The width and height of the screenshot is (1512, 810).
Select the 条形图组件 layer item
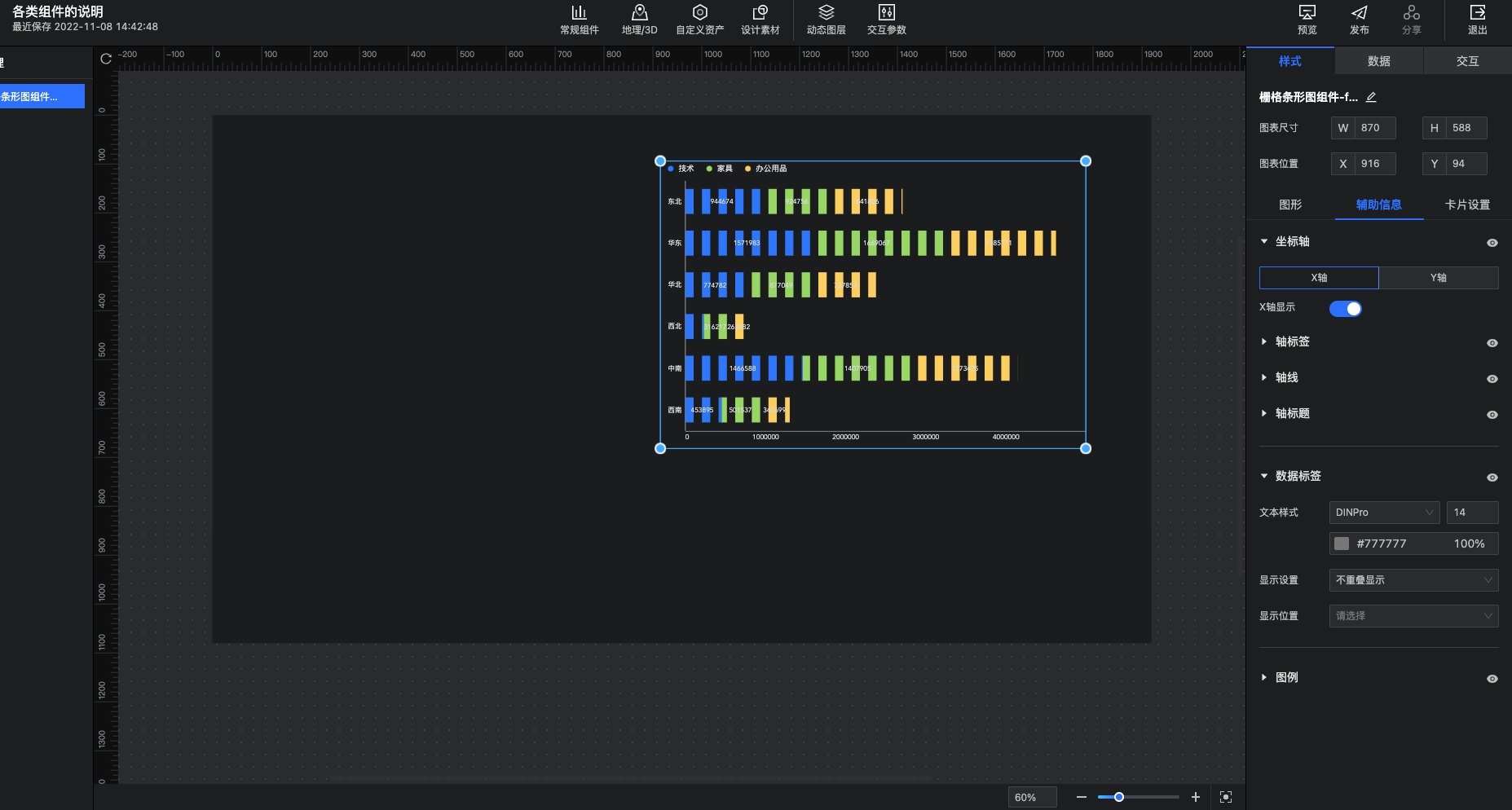(x=41, y=96)
